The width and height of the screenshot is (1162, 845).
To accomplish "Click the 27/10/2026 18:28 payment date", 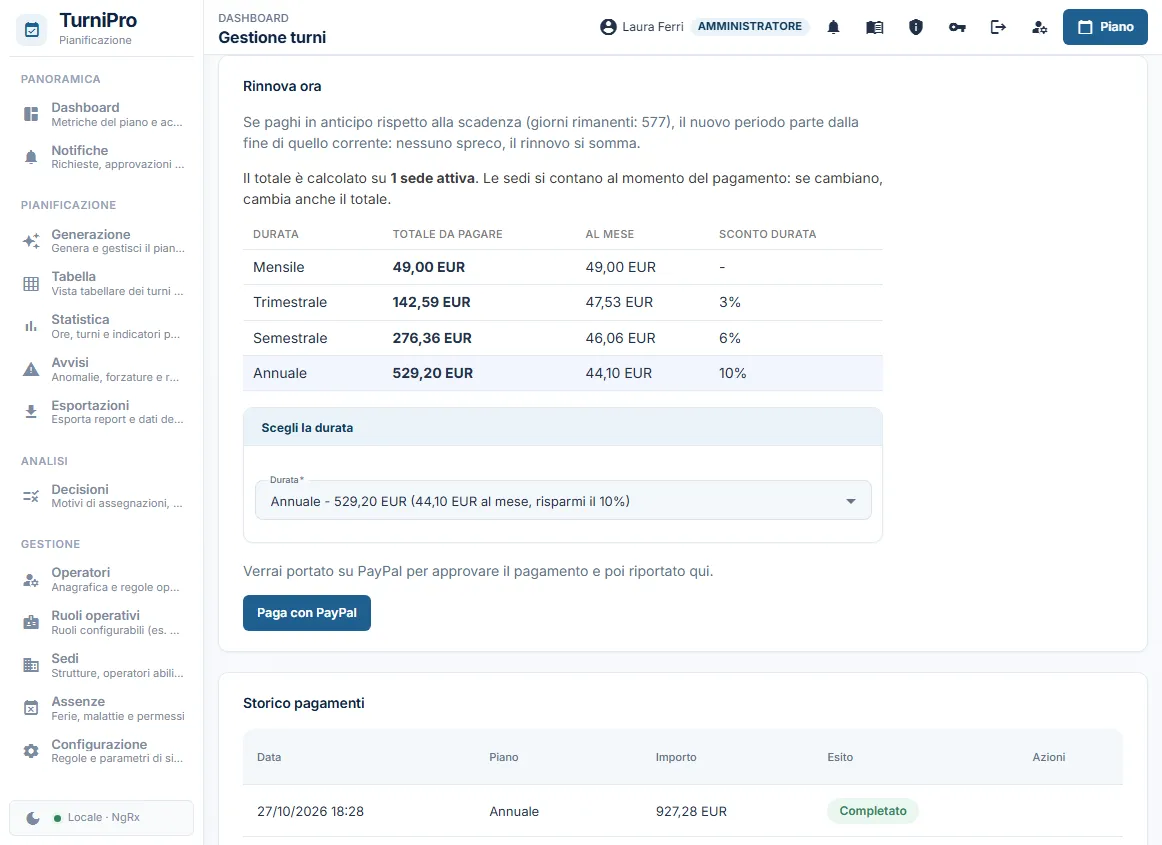I will (311, 812).
